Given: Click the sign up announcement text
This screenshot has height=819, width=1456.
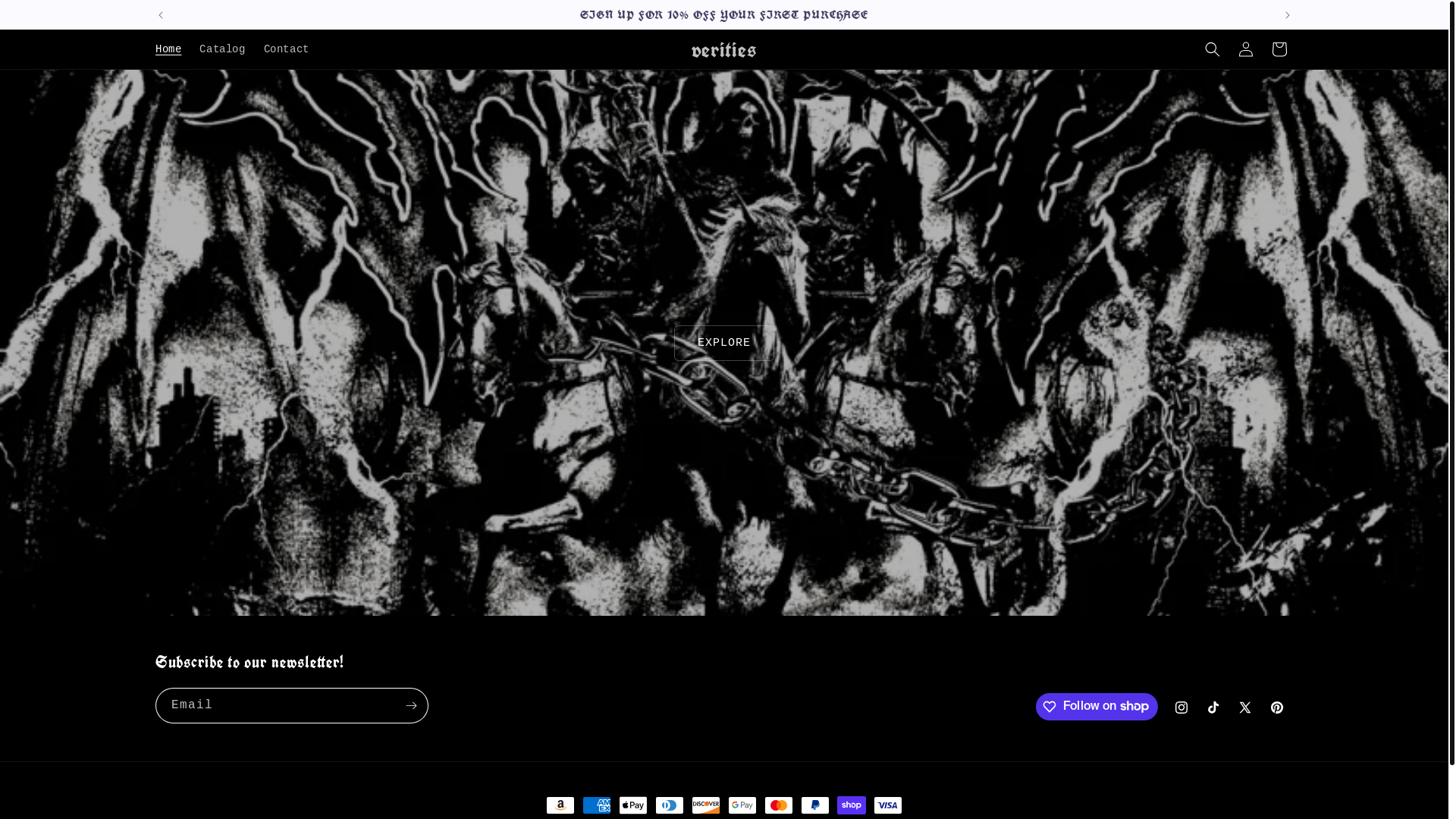Looking at the screenshot, I should (724, 15).
